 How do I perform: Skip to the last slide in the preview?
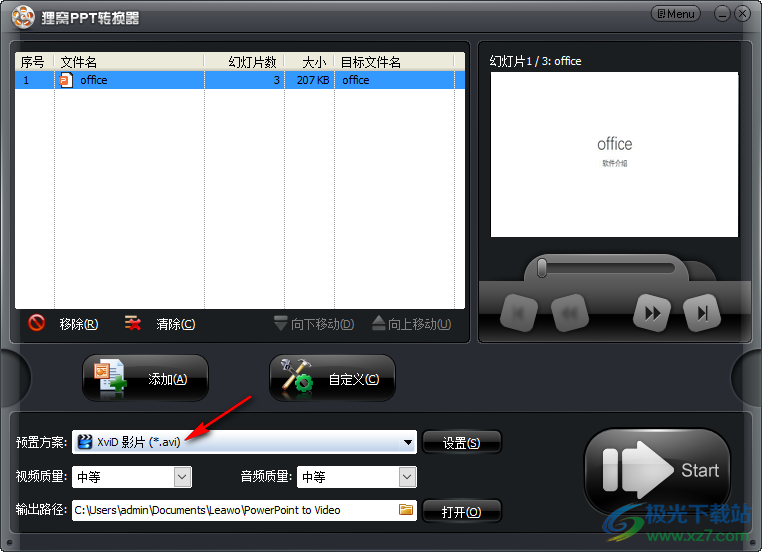coord(702,313)
